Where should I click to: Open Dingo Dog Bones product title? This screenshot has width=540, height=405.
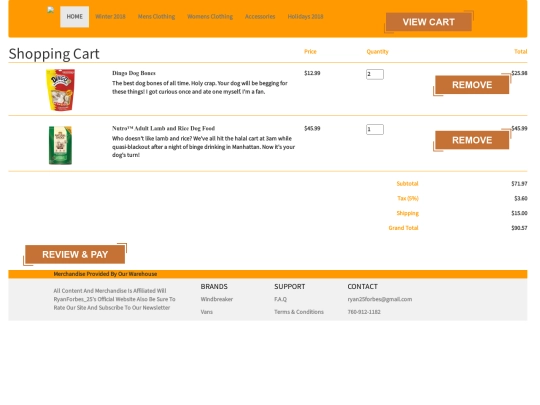(x=134, y=73)
